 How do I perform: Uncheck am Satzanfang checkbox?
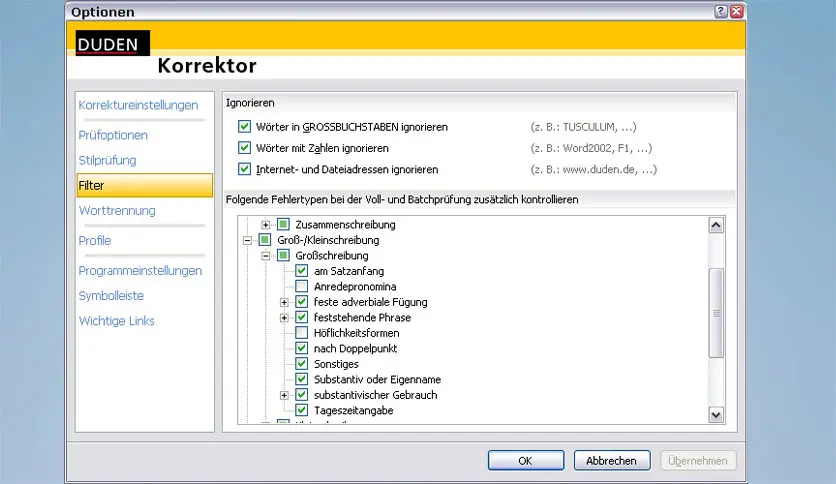(x=302, y=271)
